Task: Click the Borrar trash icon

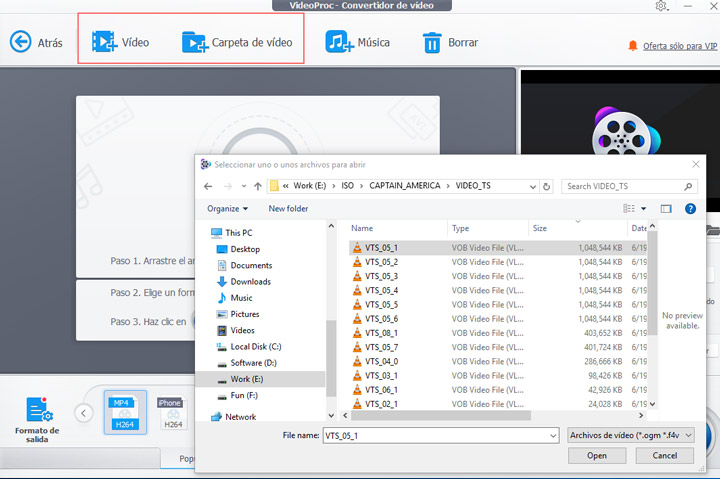Action: pyautogui.click(x=432, y=43)
